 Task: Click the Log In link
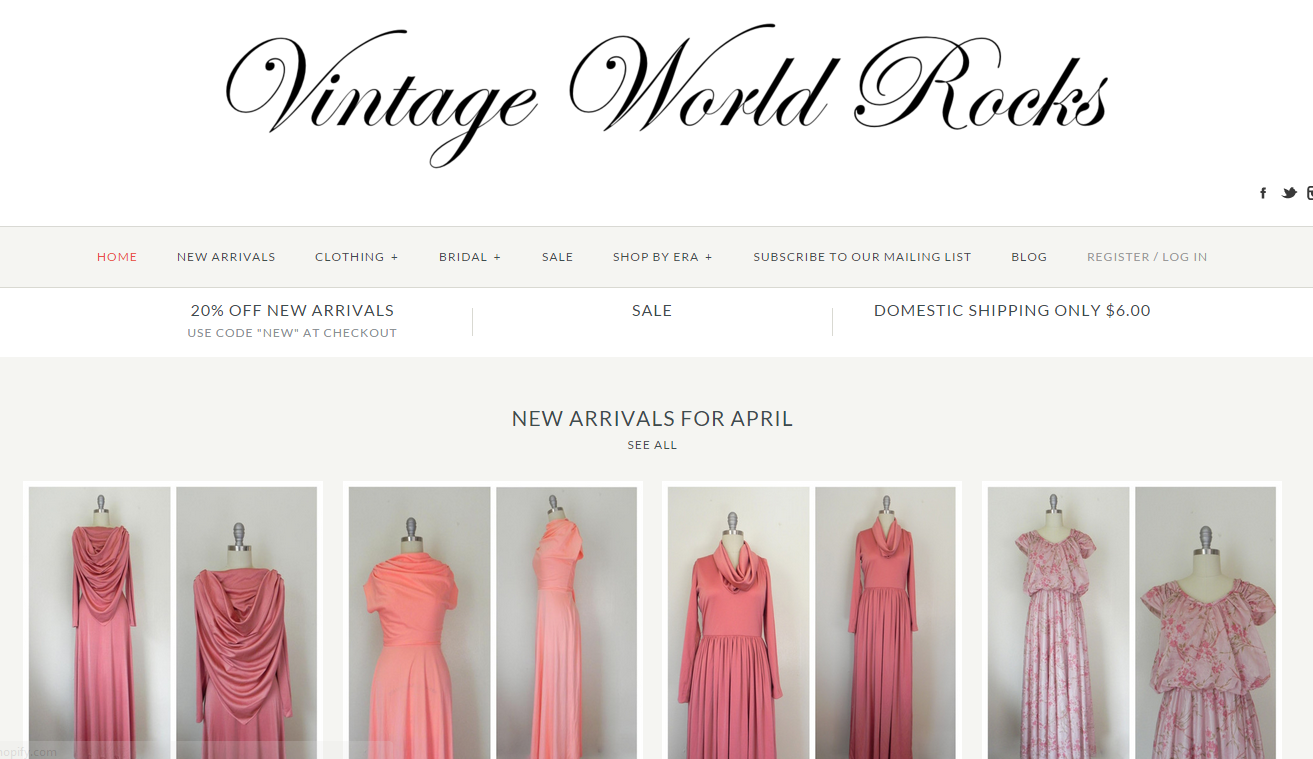pos(1185,257)
